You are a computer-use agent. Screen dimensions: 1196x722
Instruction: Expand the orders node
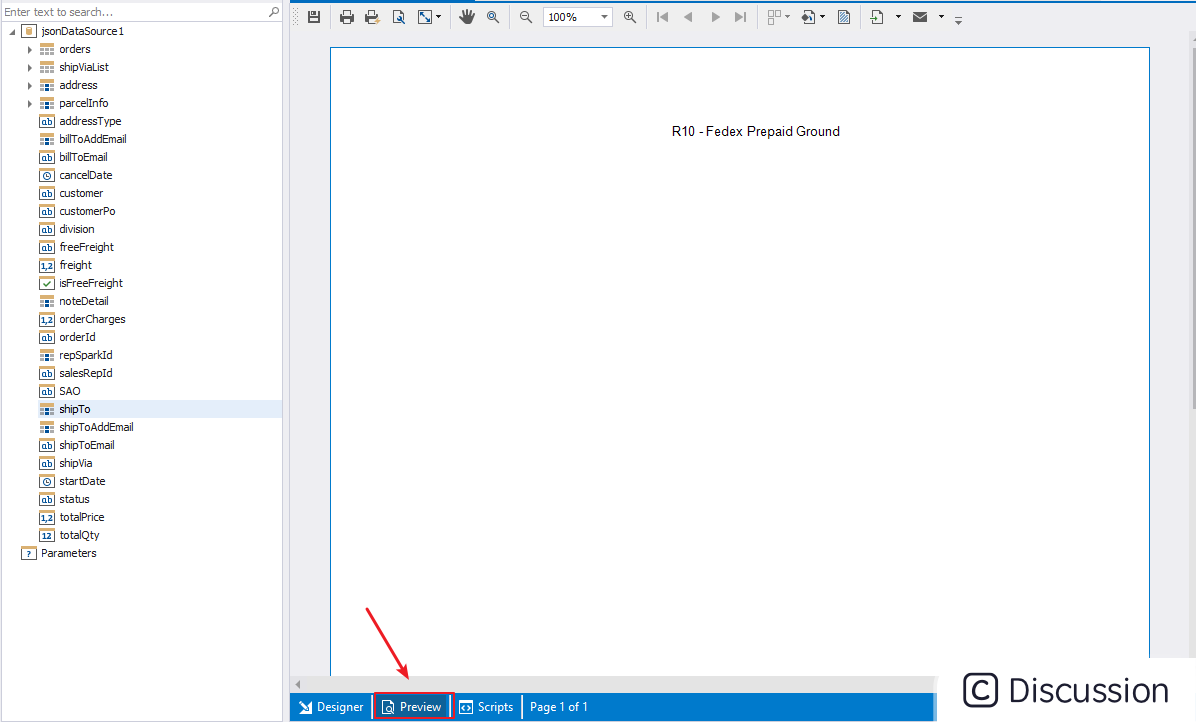(x=30, y=50)
